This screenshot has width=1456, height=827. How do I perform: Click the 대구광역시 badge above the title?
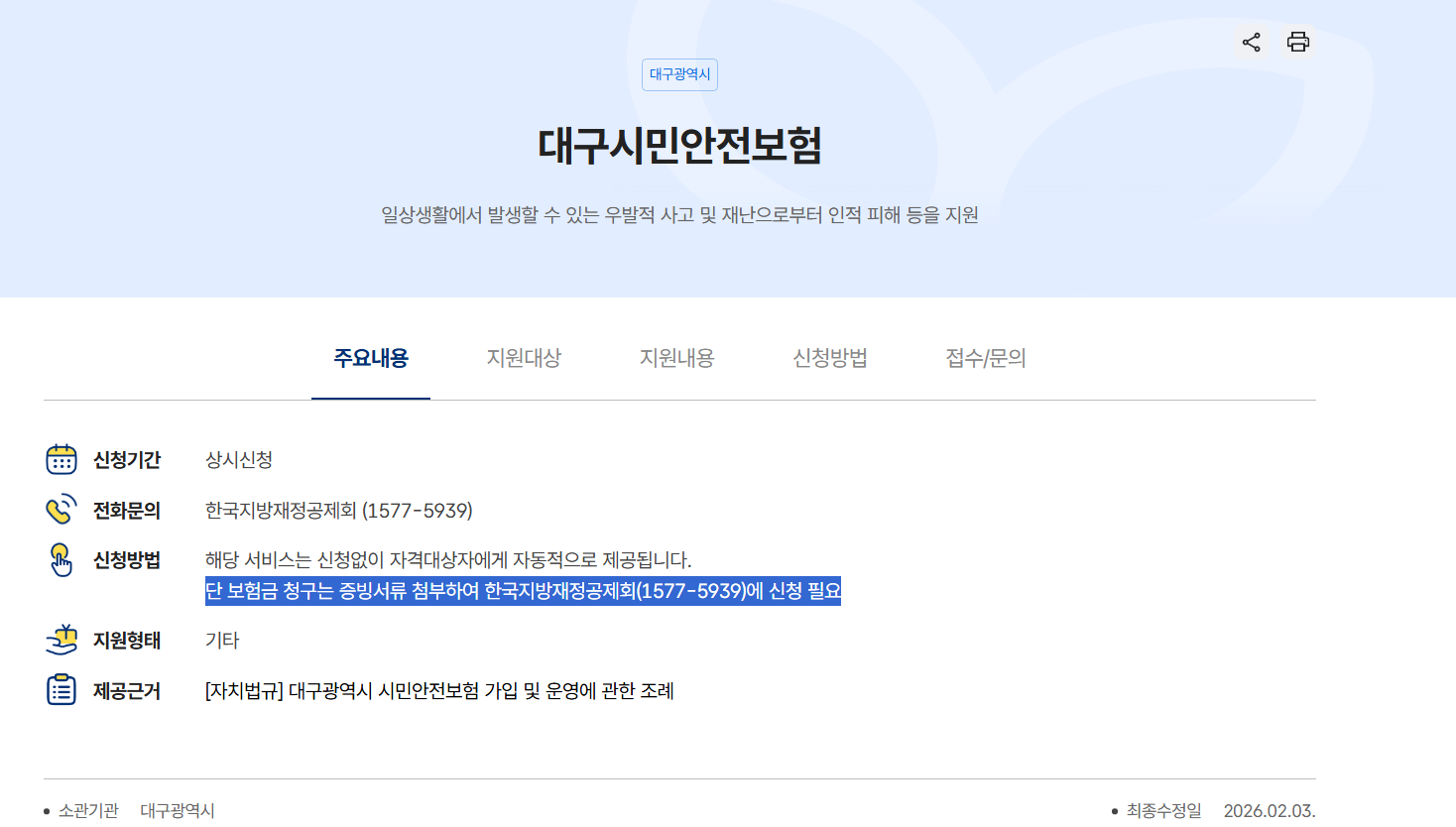(679, 75)
